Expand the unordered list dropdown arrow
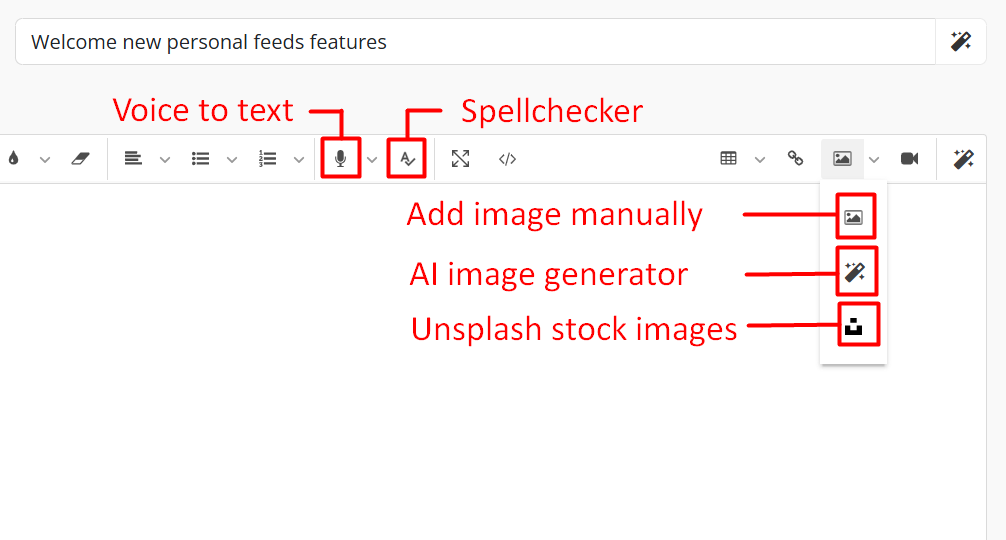Viewport: 1006px width, 540px height. tap(232, 160)
